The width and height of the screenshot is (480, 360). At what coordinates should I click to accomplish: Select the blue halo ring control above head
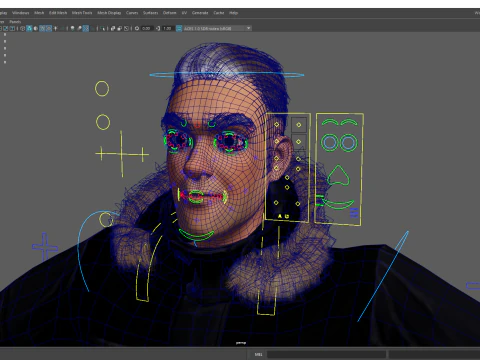[227, 75]
